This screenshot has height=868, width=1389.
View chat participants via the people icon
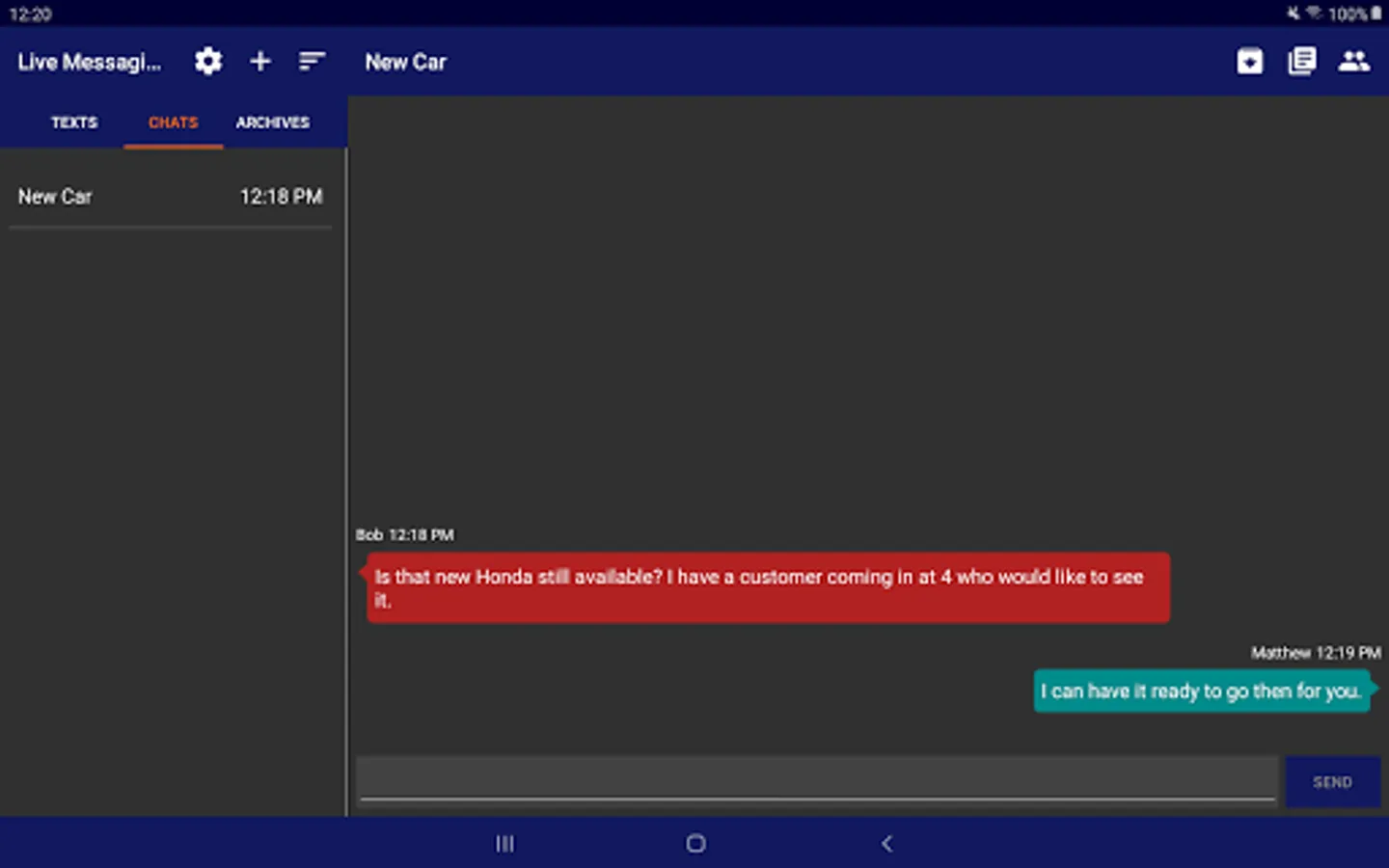1354,62
